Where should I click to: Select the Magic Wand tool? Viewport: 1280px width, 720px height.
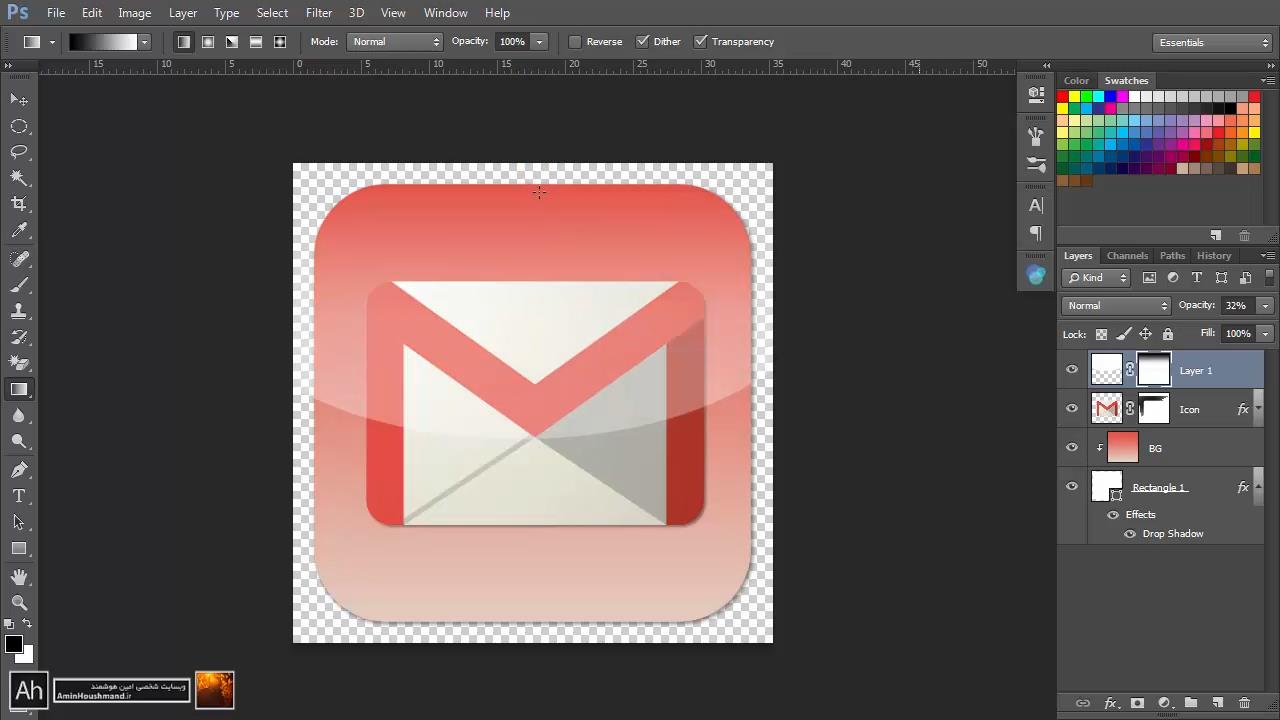[19, 178]
